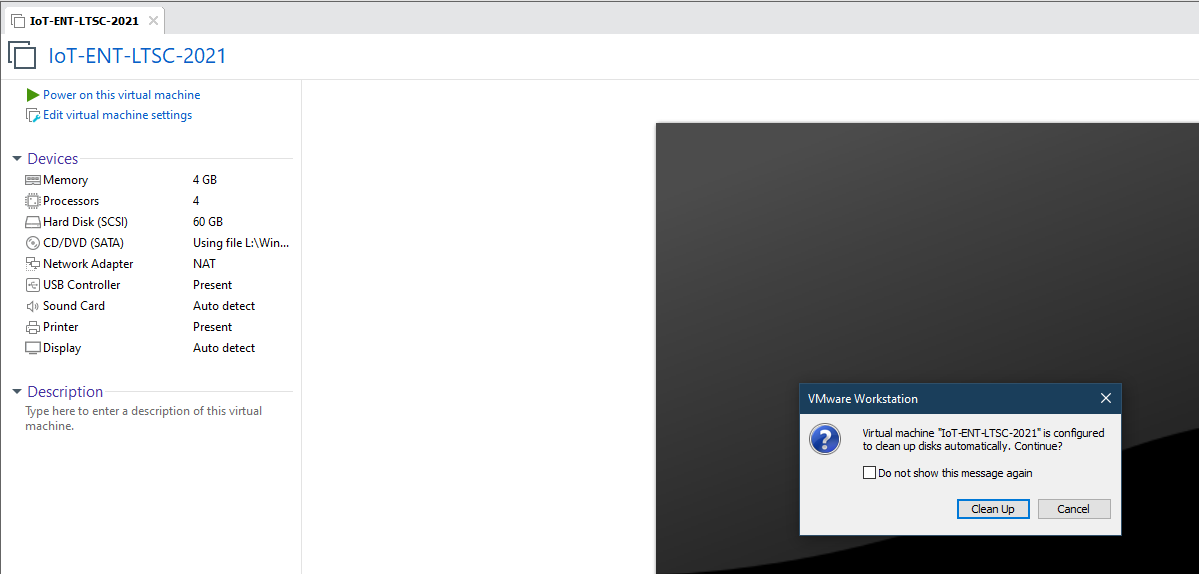Select the Network Adapter icon

pos(33,264)
